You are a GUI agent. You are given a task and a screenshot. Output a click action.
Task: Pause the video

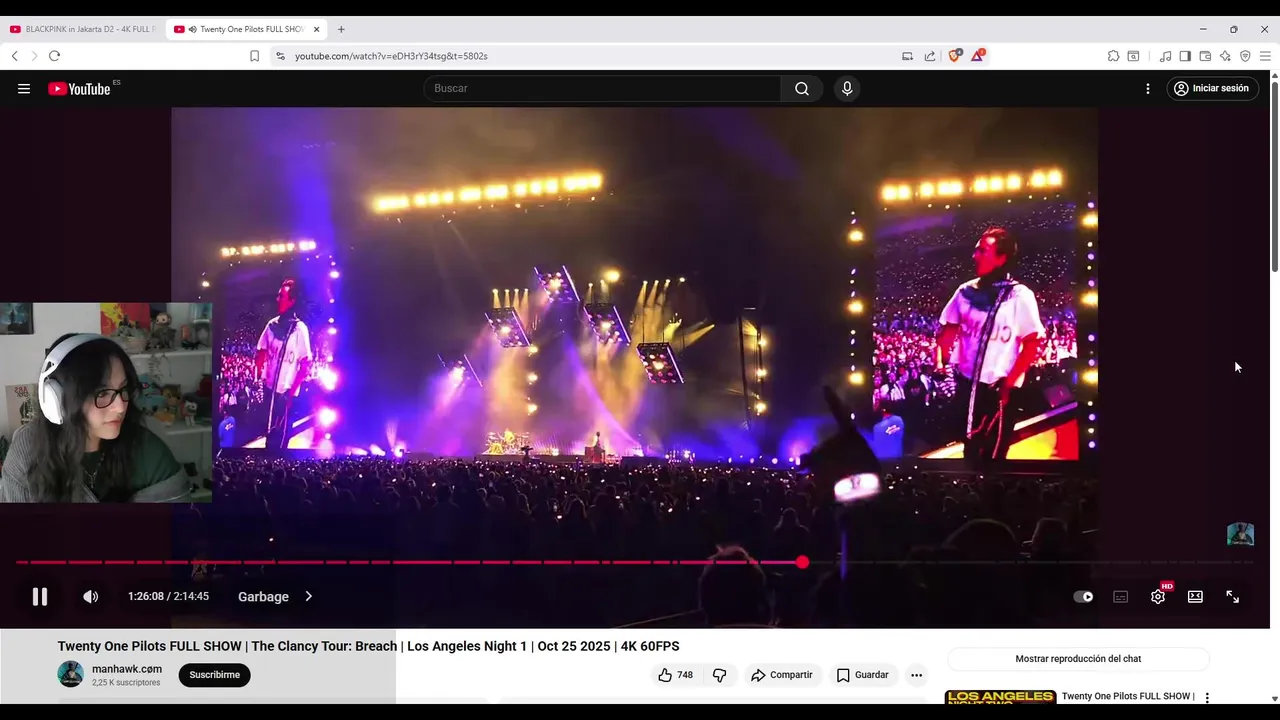coord(40,597)
